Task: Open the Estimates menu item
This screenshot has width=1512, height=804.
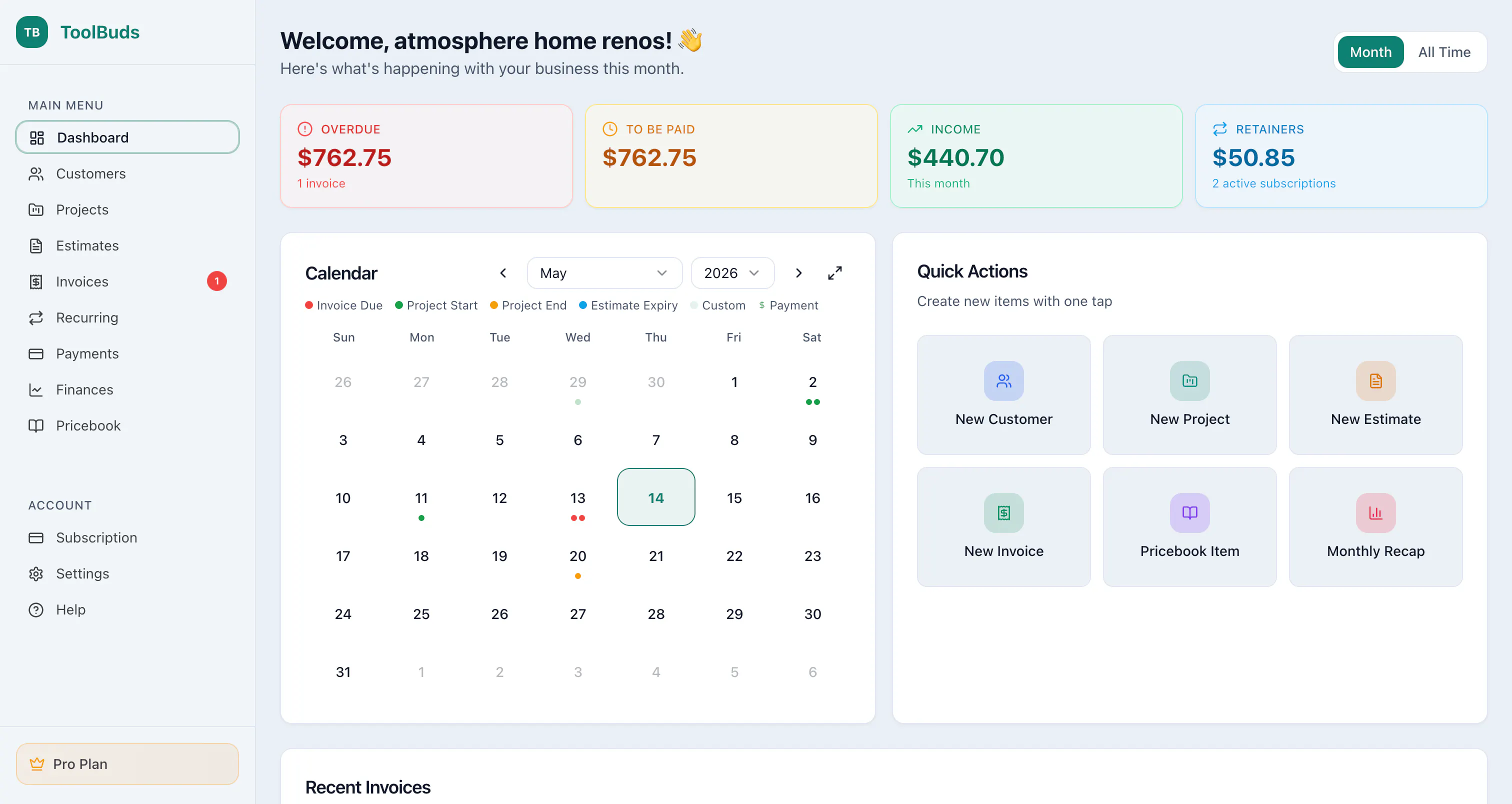Action: pyautogui.click(x=127, y=246)
